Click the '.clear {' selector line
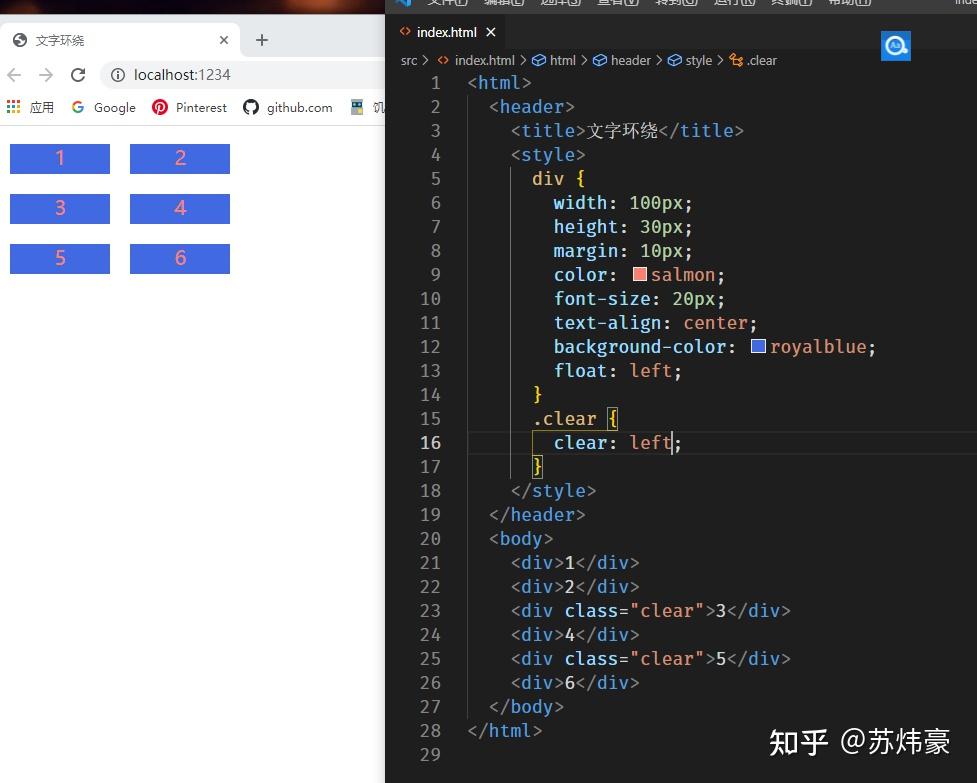977x783 pixels. tap(575, 419)
